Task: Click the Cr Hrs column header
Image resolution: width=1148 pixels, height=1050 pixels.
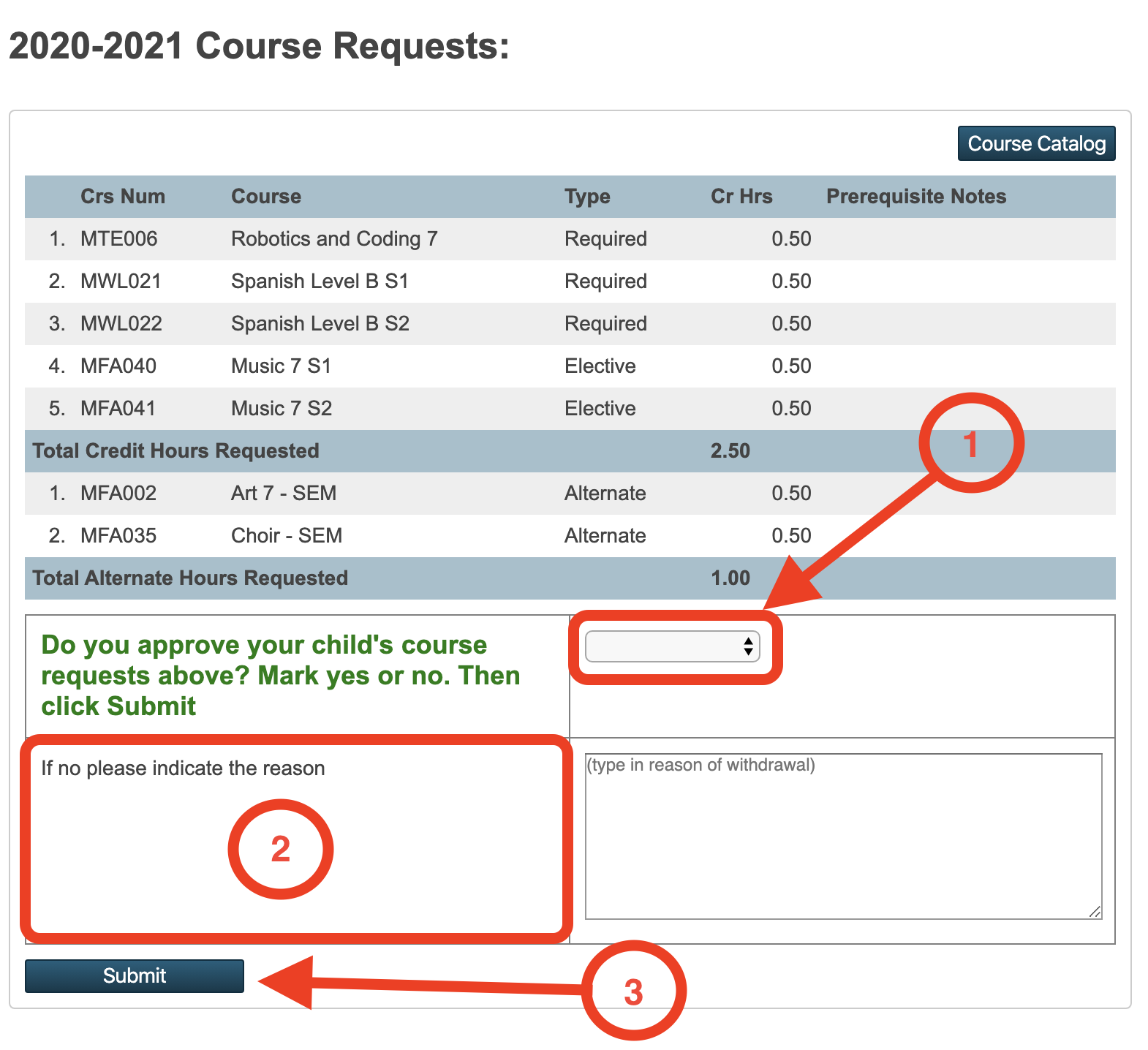Action: [741, 197]
